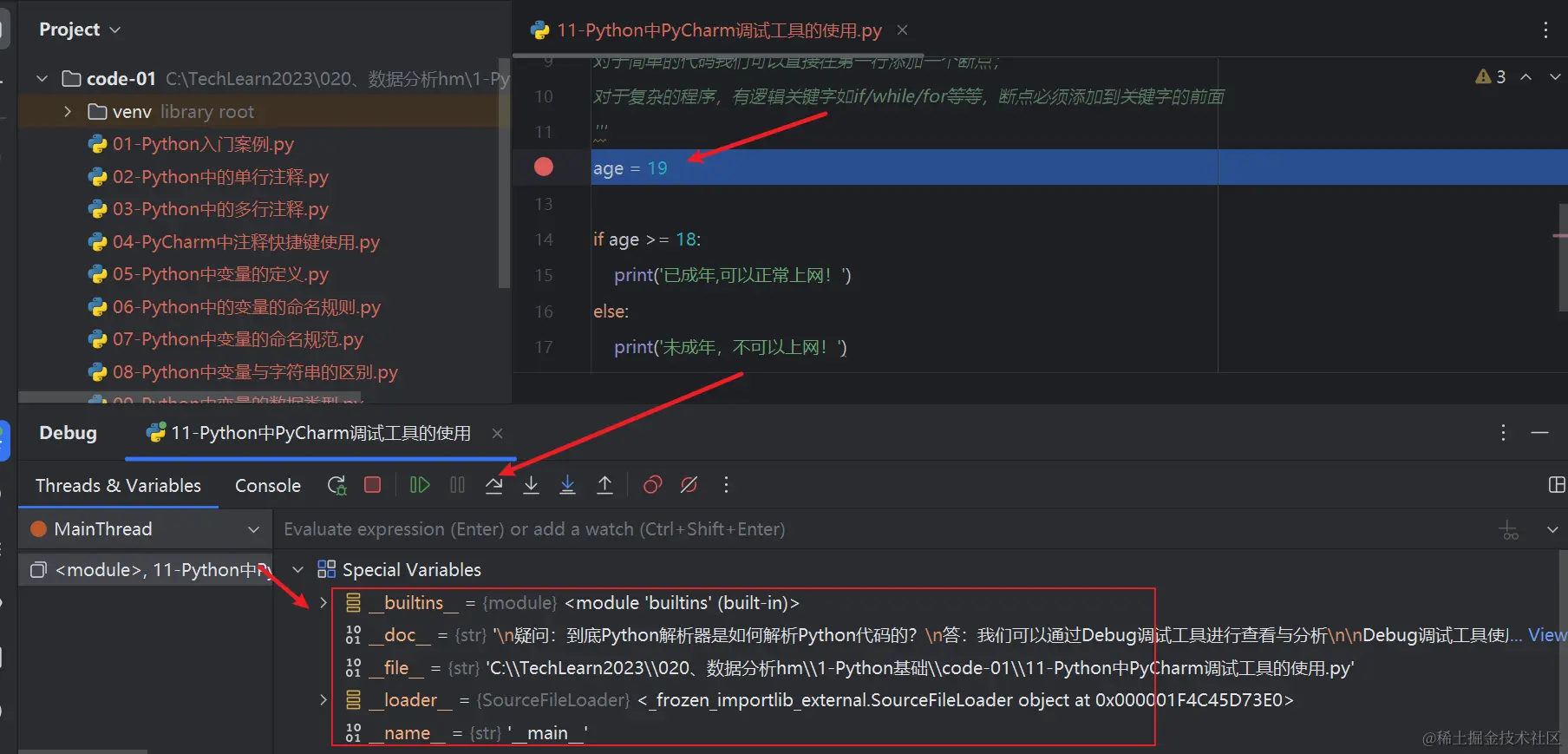
Task: Open editor tab options menu
Action: (x=1545, y=30)
